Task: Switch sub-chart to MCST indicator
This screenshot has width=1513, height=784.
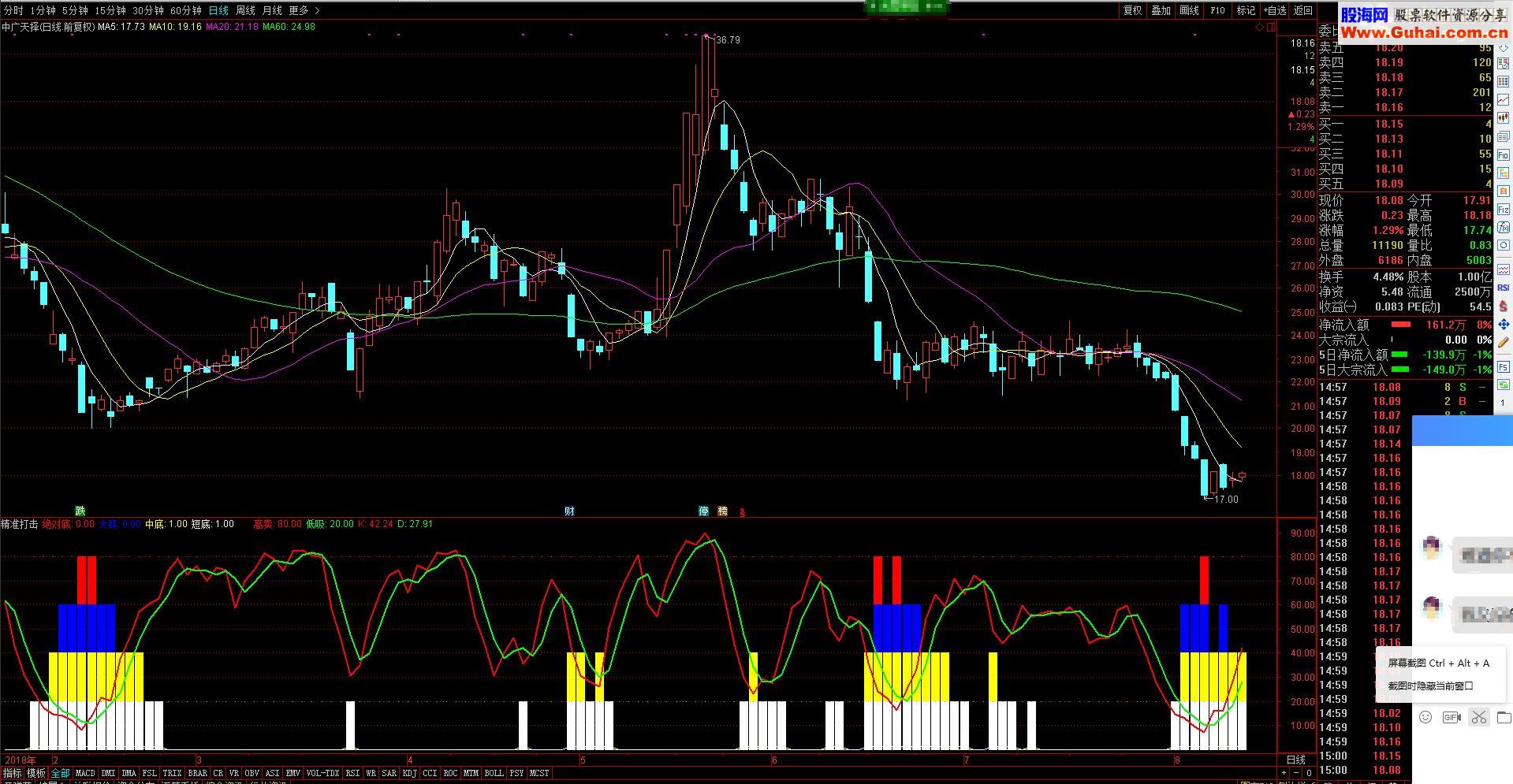Action: [x=540, y=774]
